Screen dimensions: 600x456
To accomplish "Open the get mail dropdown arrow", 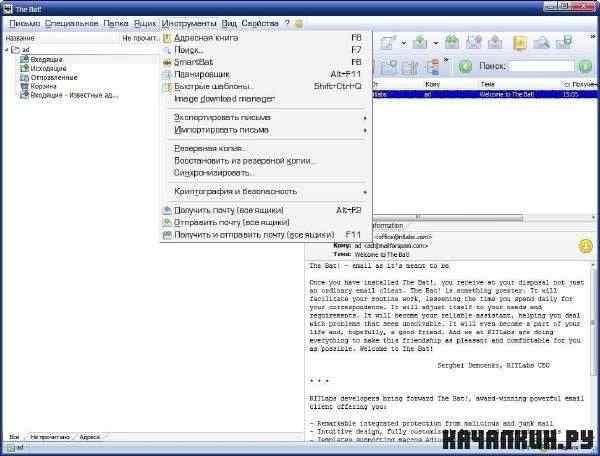I will [x=436, y=43].
